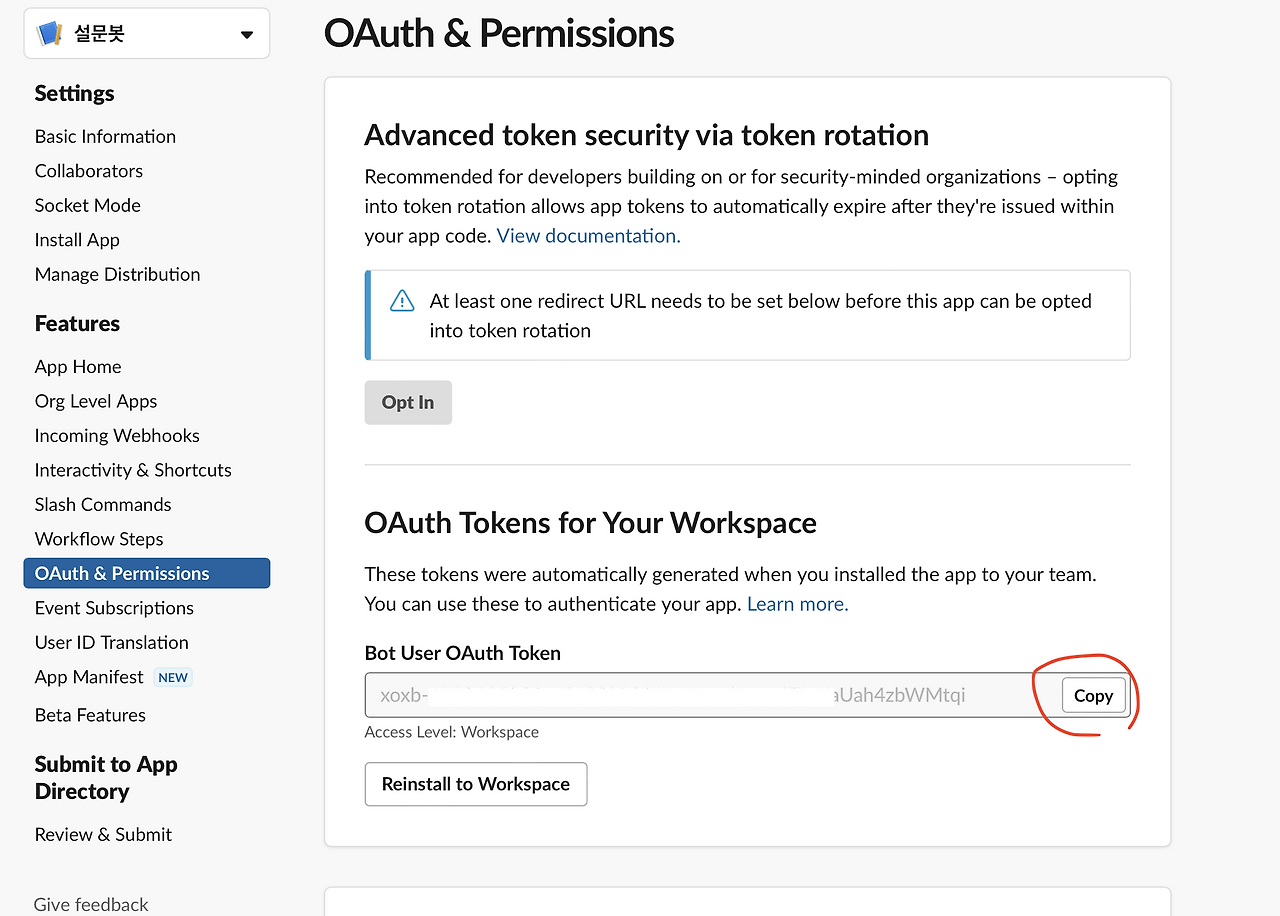Click the Opt In button
This screenshot has width=1280, height=916.
click(x=408, y=402)
